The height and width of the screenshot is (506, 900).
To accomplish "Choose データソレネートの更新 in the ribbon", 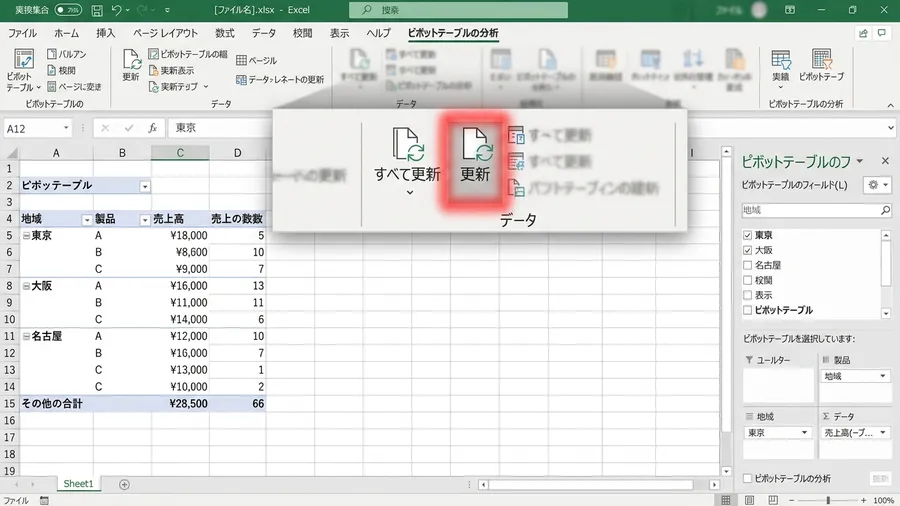I will [x=280, y=79].
